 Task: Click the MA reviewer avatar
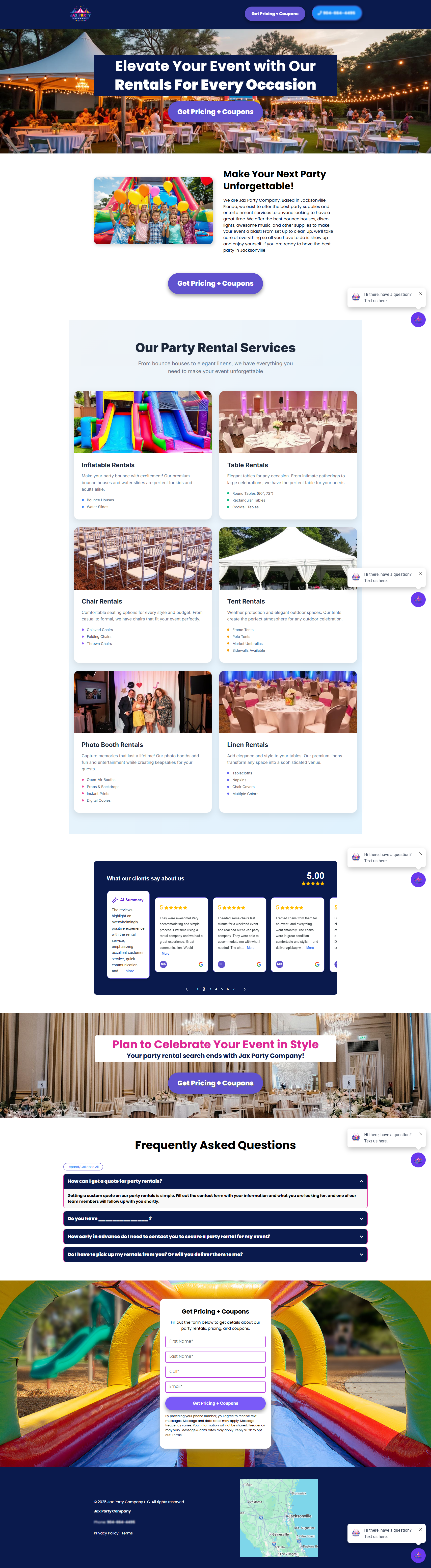pyautogui.click(x=163, y=964)
